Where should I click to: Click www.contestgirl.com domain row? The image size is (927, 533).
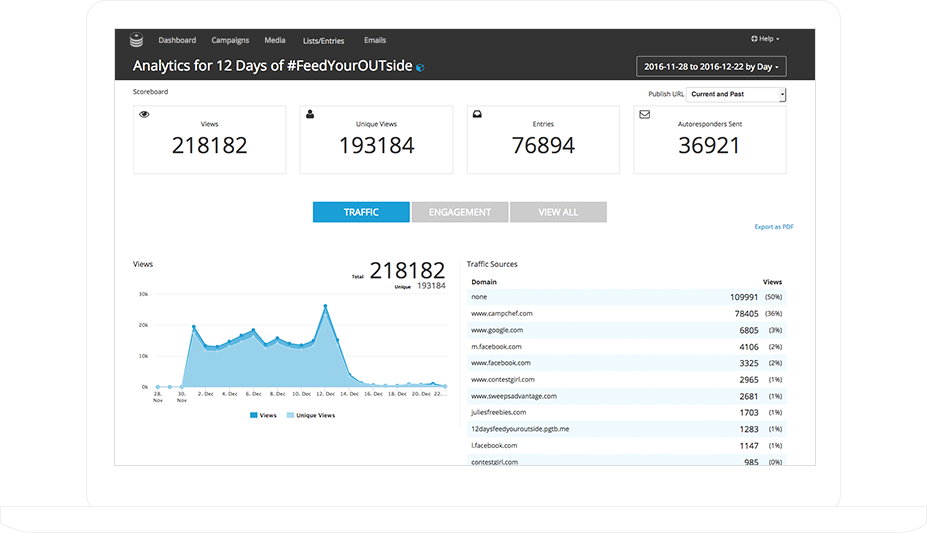(x=627, y=379)
